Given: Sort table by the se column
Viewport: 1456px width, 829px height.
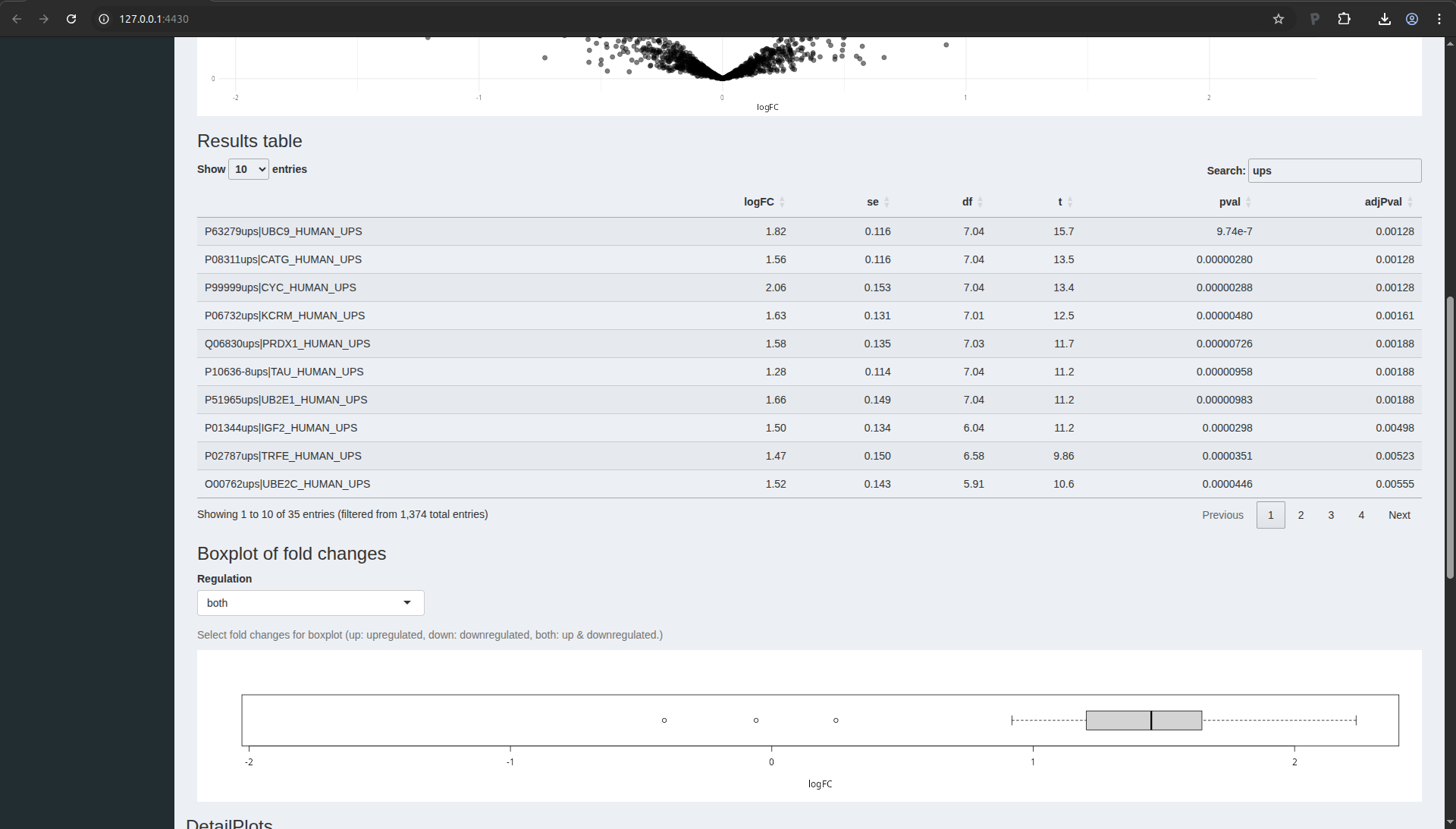Looking at the screenshot, I should 878,202.
